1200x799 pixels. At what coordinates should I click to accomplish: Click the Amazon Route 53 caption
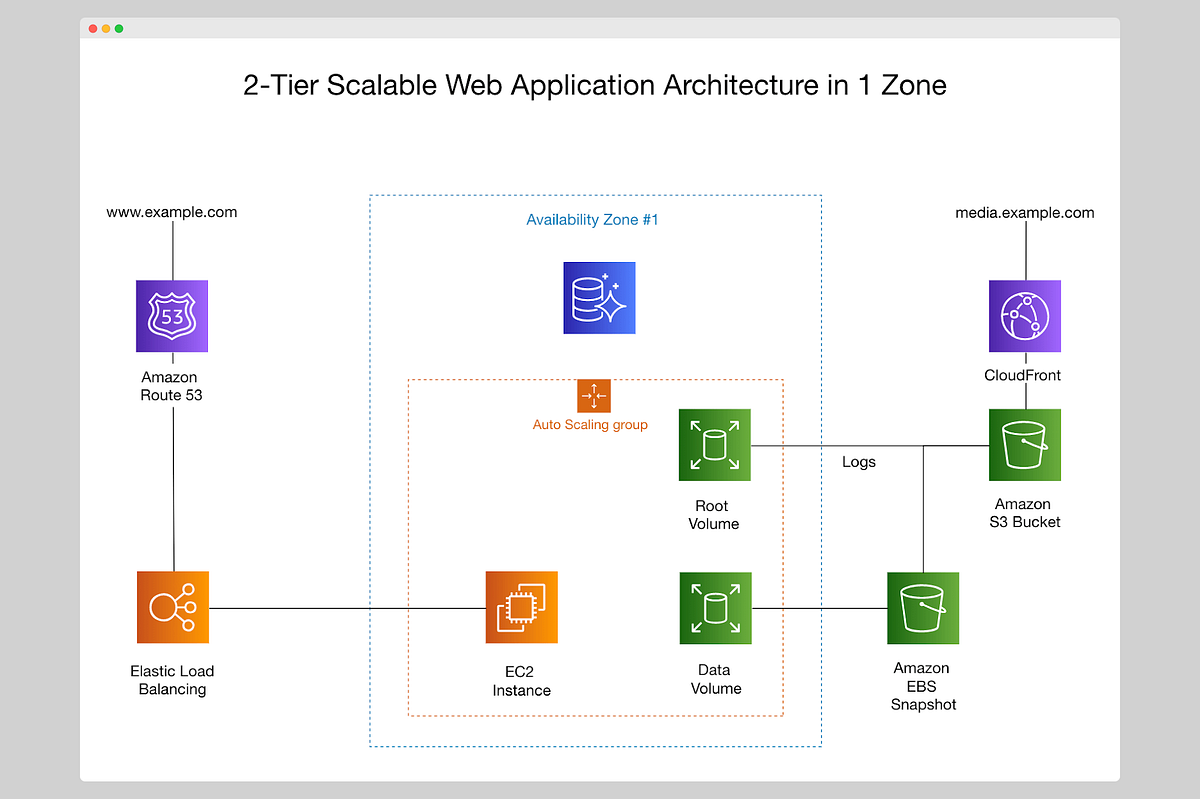tap(169, 386)
